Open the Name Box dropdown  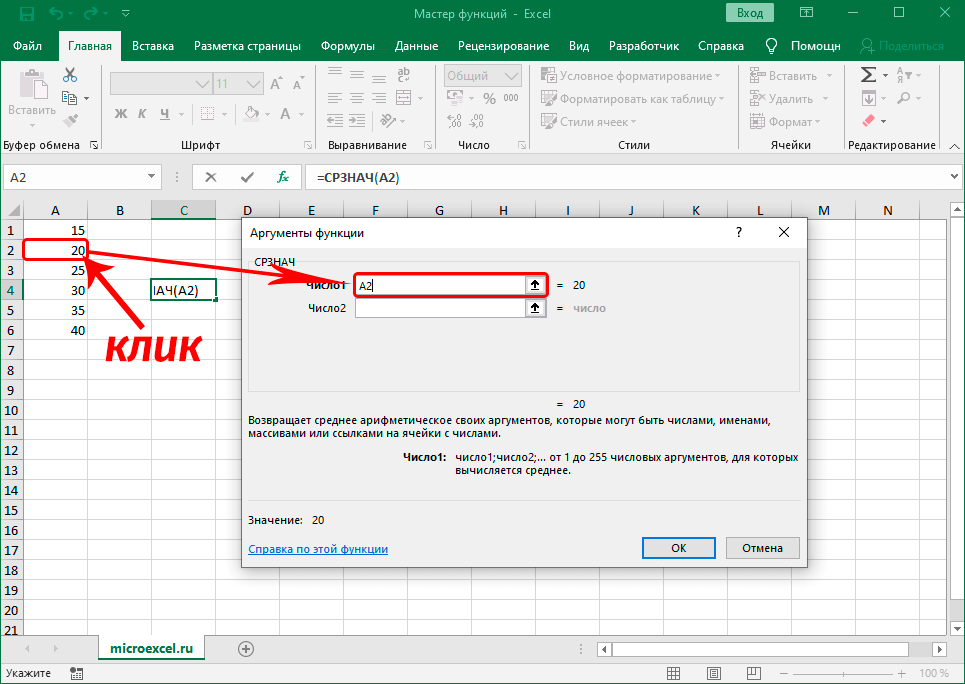pyautogui.click(x=153, y=177)
